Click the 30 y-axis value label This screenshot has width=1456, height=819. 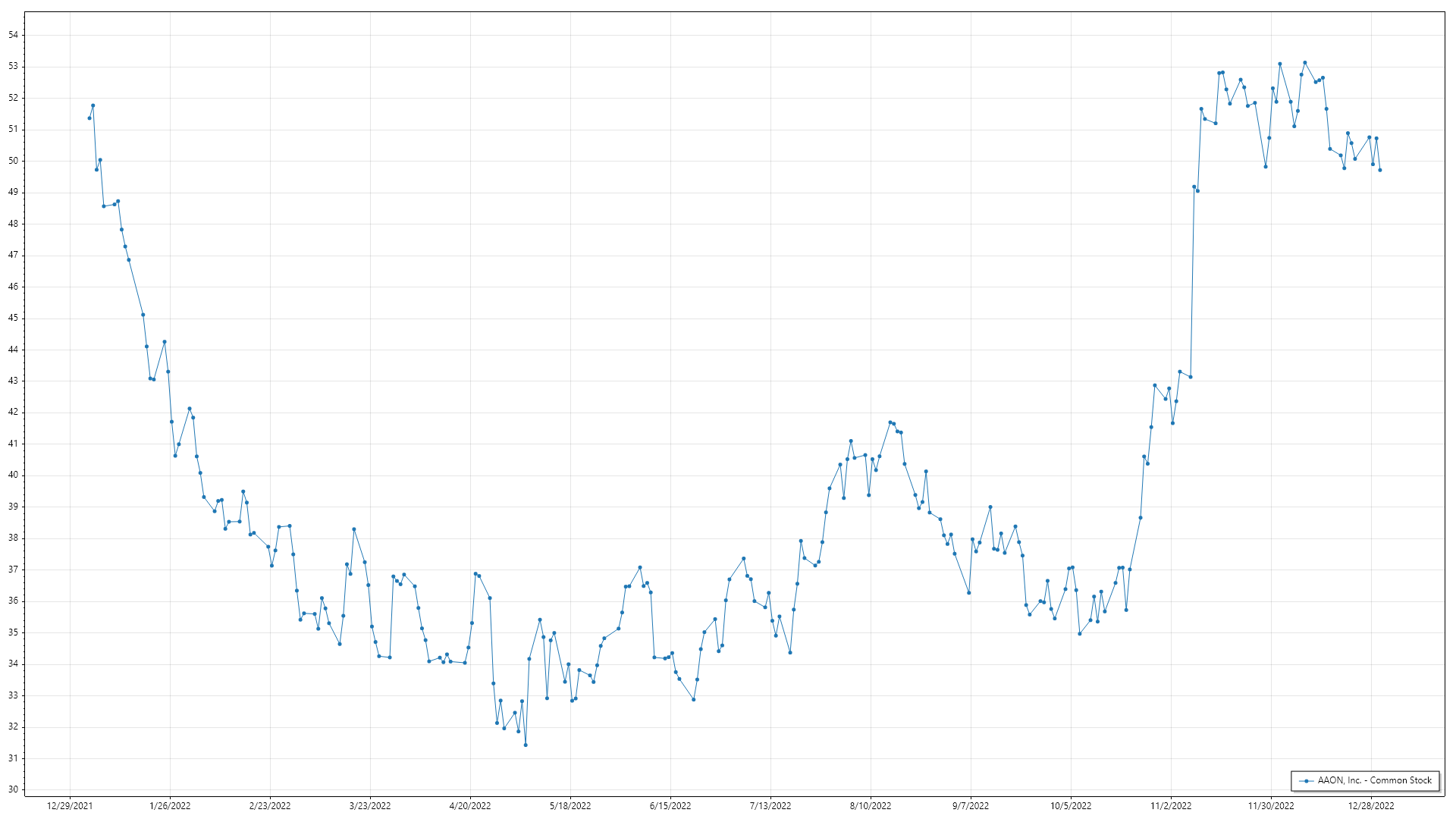13,789
